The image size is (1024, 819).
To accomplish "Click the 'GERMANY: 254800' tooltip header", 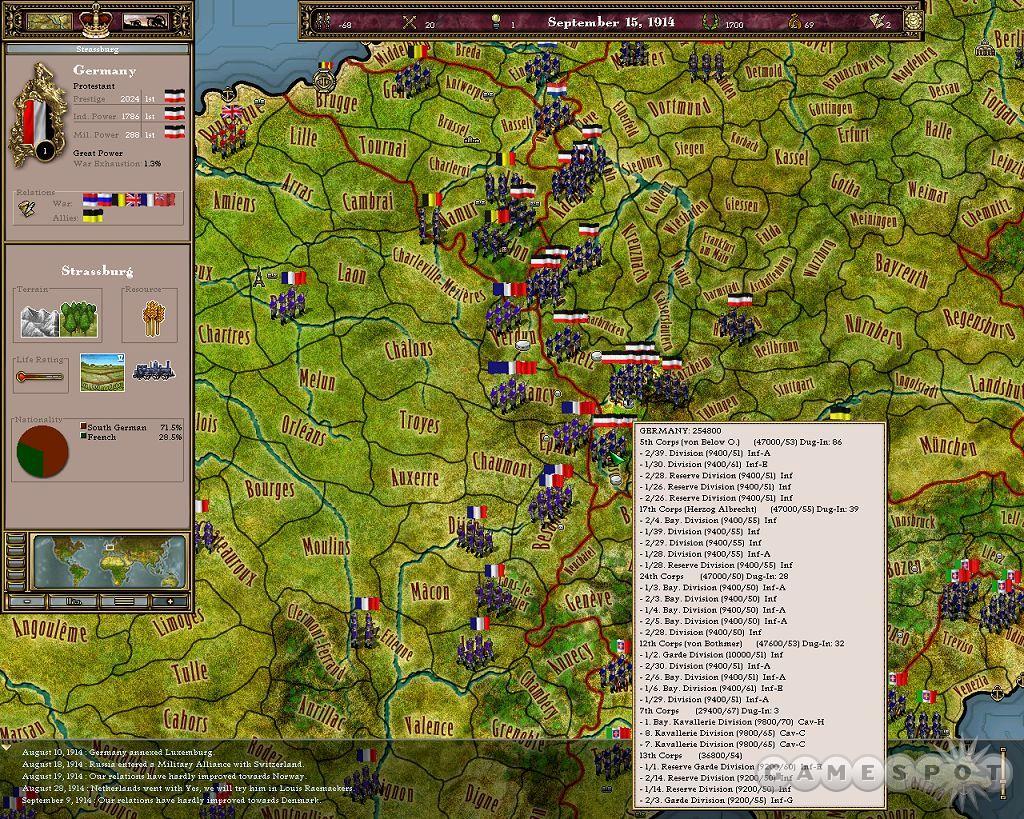I will [x=680, y=431].
